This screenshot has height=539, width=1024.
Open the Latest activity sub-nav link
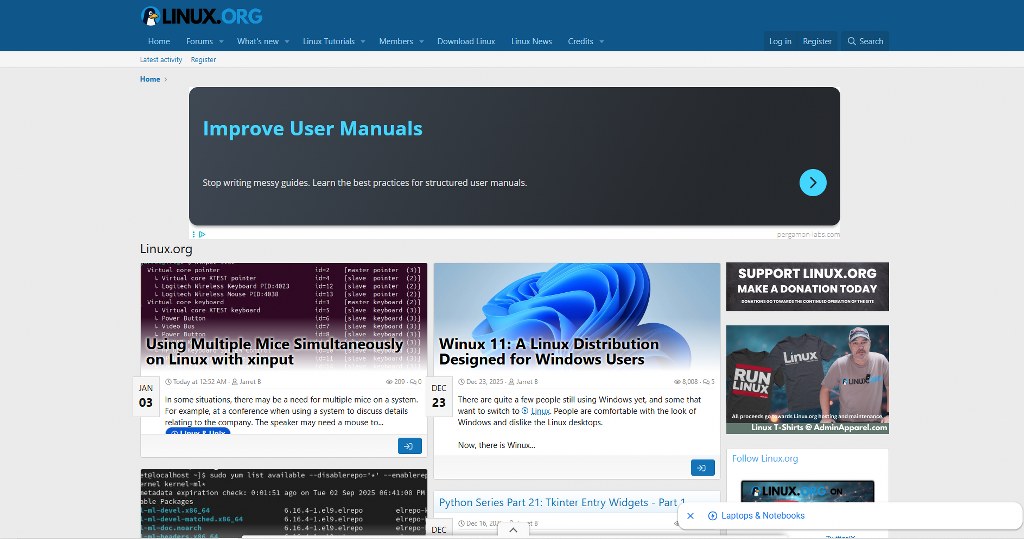161,59
